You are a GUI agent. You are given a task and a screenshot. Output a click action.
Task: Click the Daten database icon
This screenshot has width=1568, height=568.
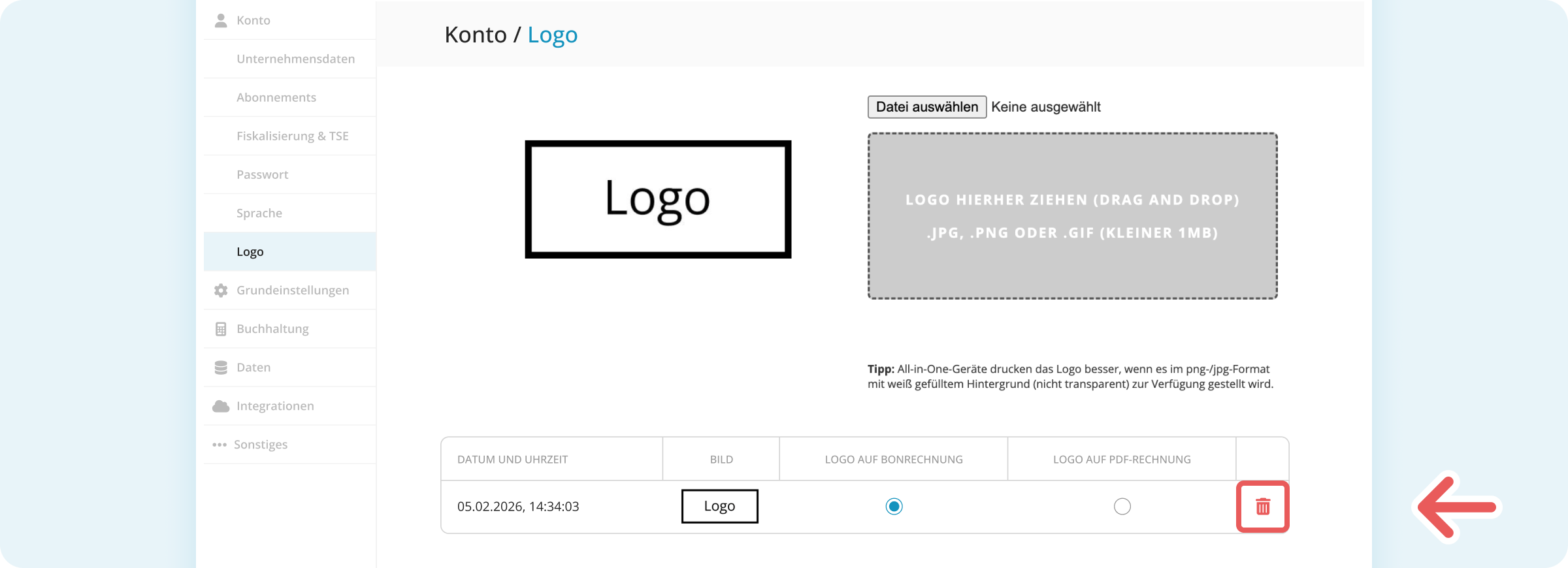point(221,368)
